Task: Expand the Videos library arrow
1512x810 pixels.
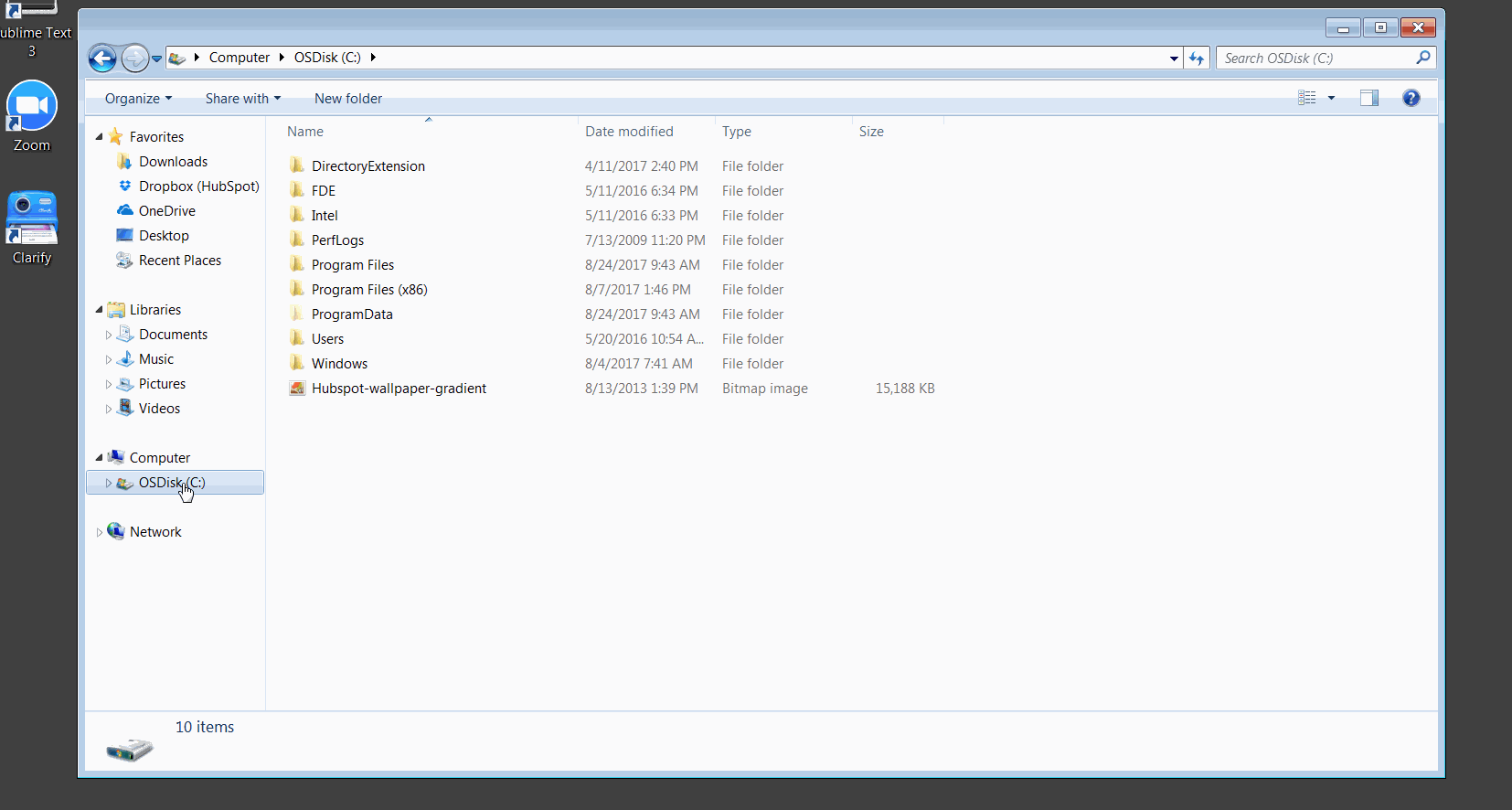Action: pos(109,409)
